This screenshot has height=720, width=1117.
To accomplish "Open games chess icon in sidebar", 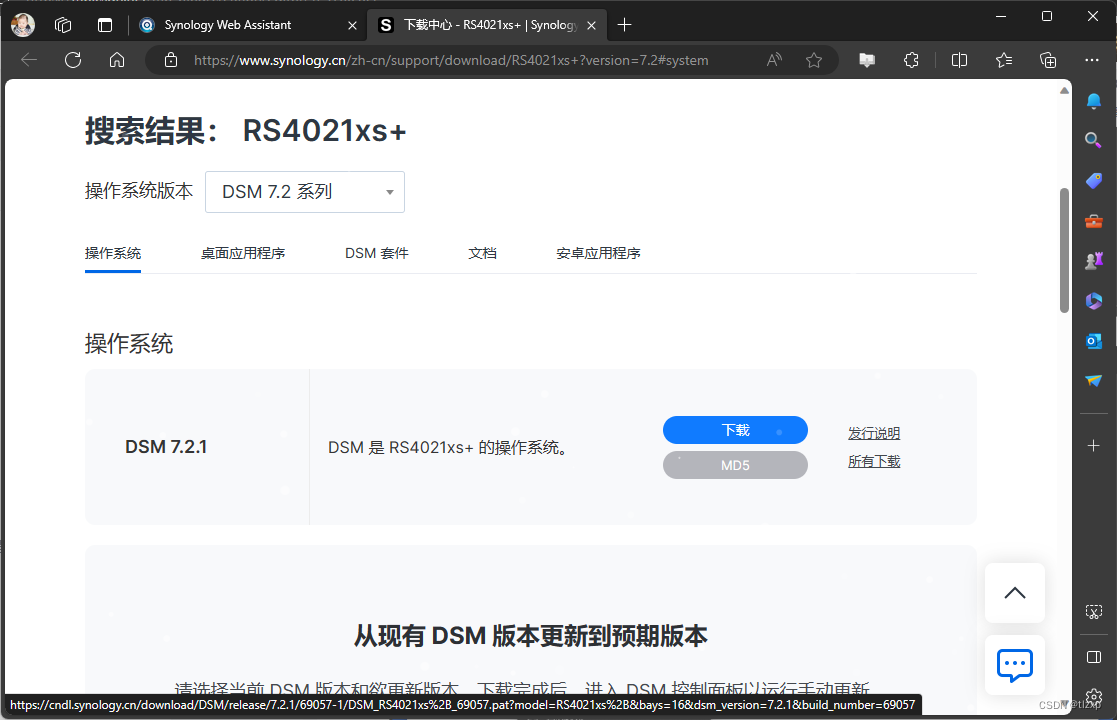I will click(1093, 261).
